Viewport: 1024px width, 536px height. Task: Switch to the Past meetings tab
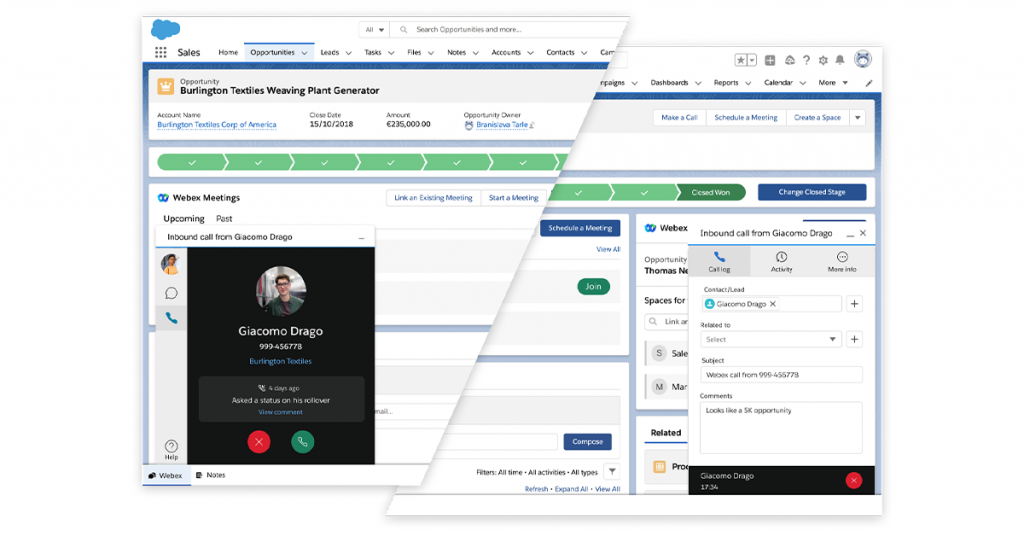click(x=224, y=219)
